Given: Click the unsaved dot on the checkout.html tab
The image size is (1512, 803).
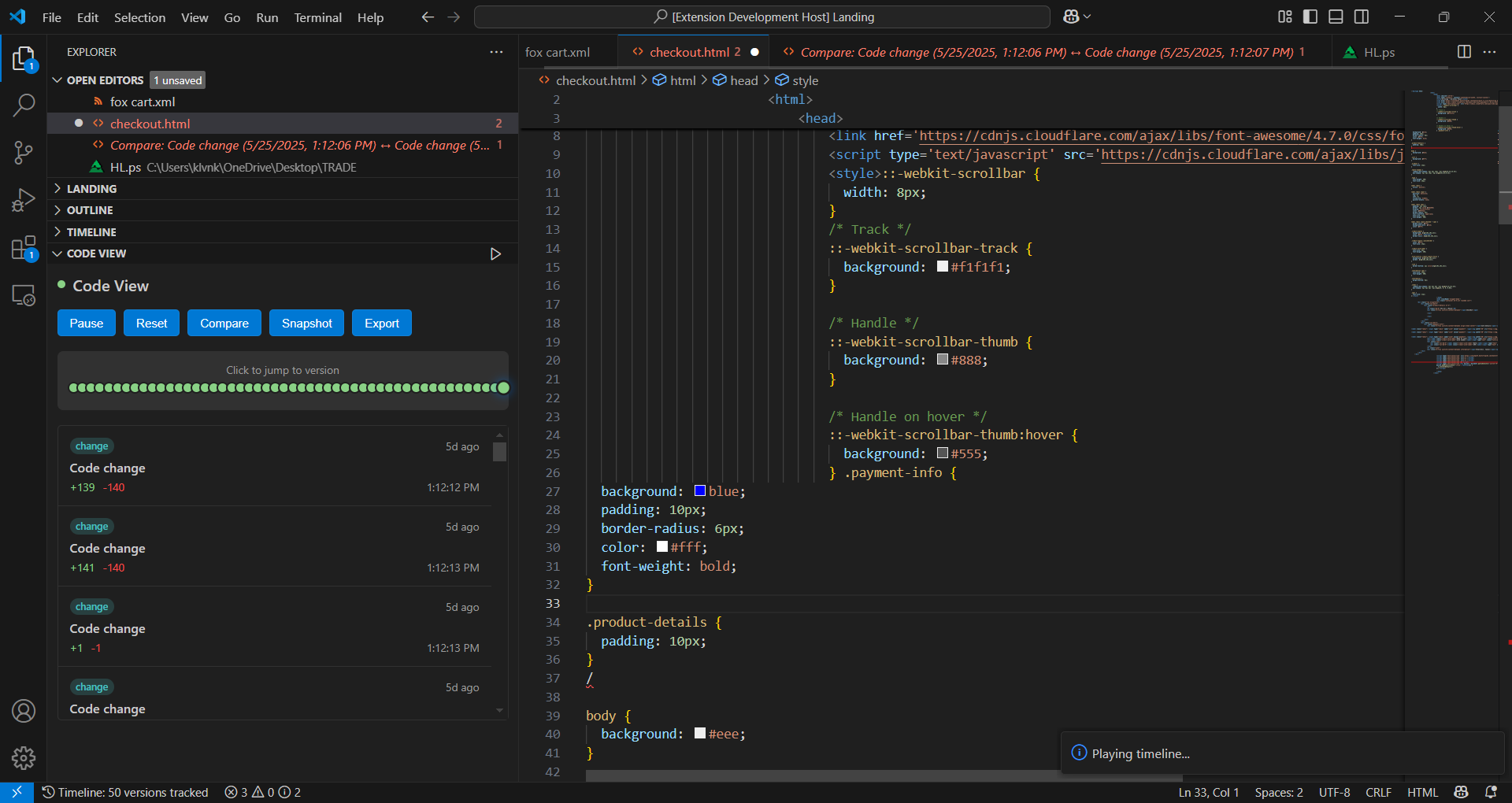Looking at the screenshot, I should point(754,52).
